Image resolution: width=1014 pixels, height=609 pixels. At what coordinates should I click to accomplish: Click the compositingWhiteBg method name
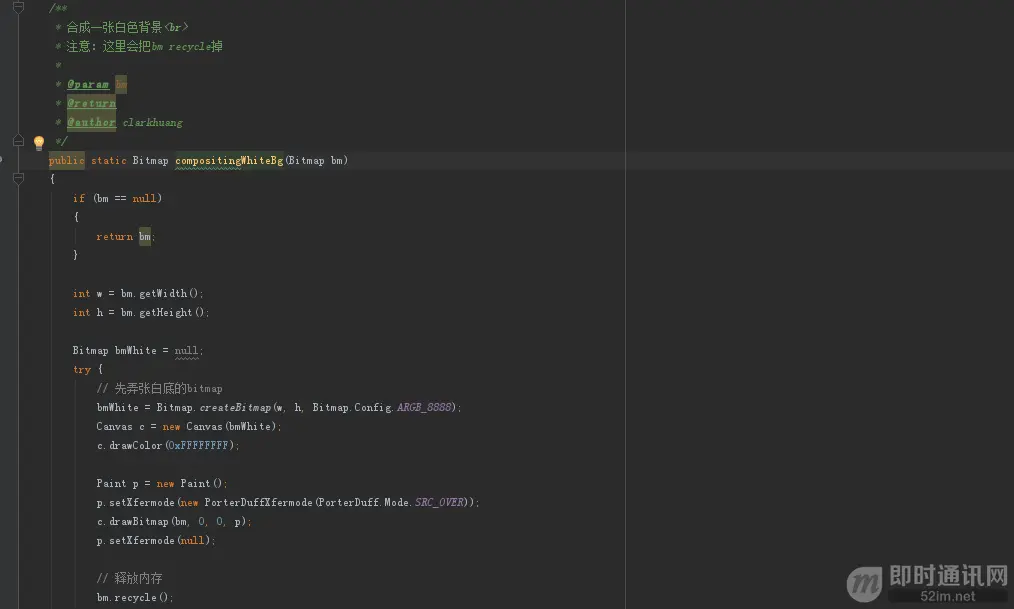[x=229, y=160]
